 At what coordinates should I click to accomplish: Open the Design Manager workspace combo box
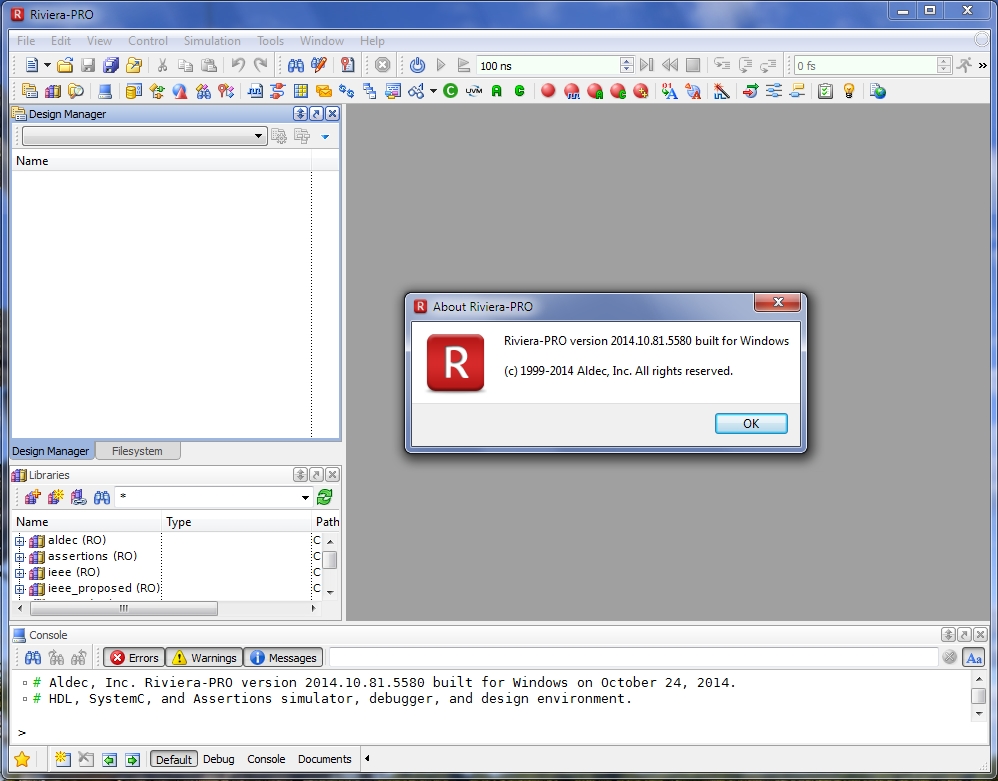[x=144, y=136]
